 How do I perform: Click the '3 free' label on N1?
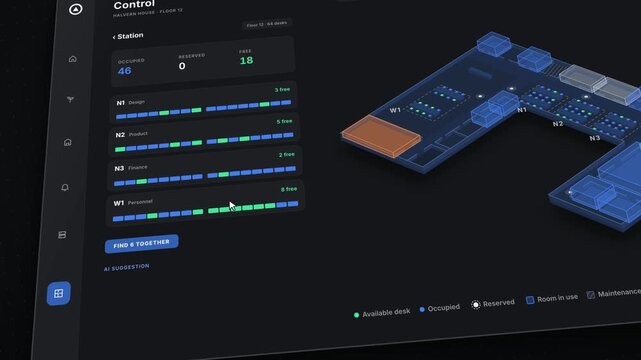click(282, 89)
